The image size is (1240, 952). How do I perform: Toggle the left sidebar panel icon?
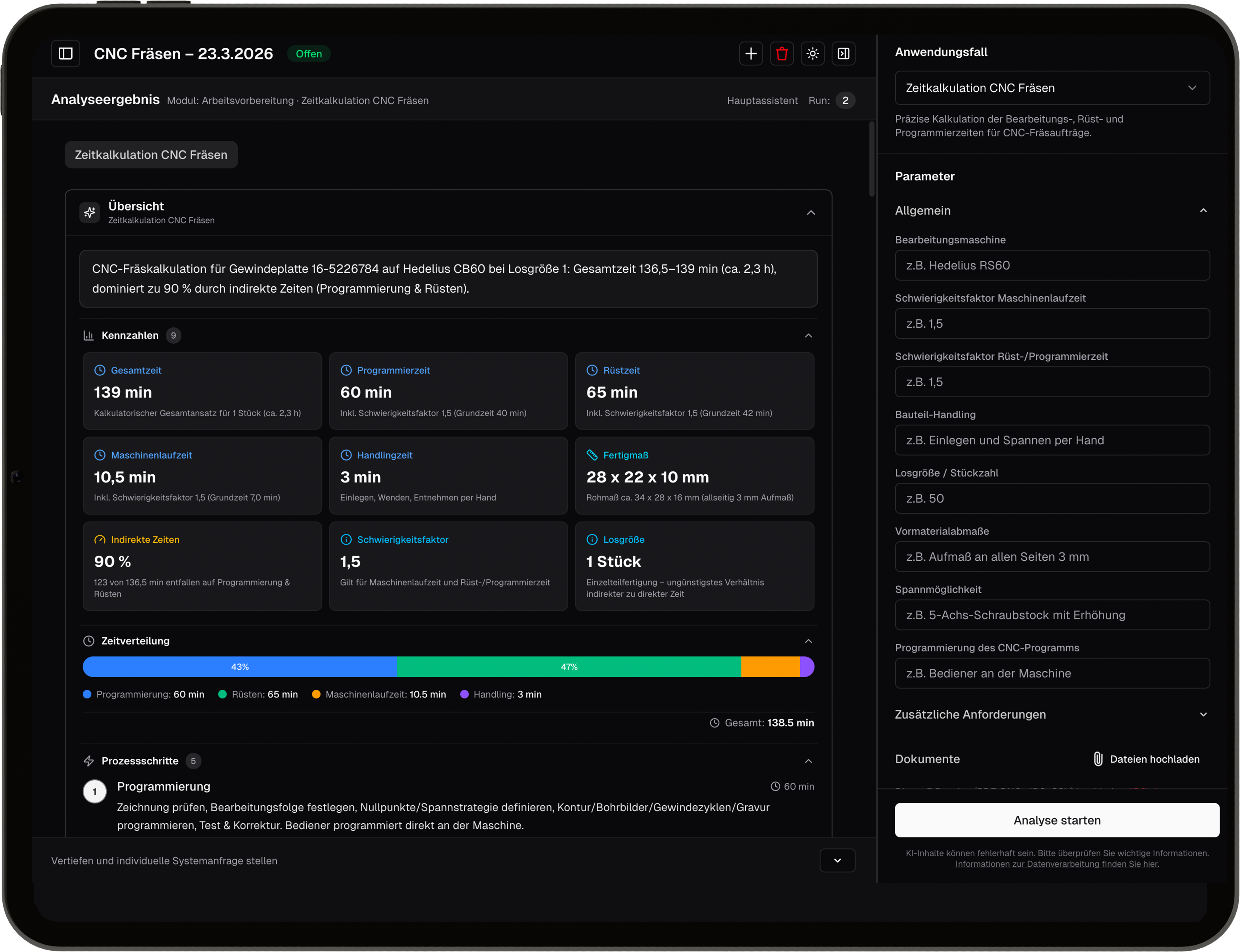(66, 54)
